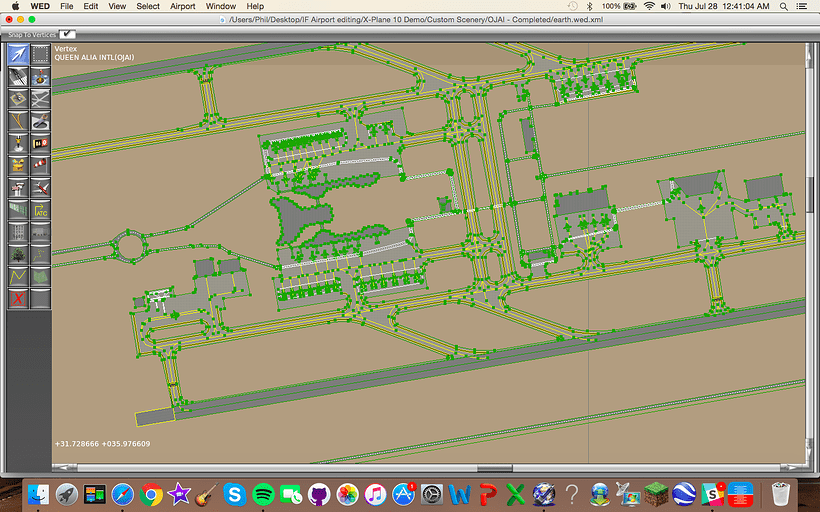Open Notification Center list icon

pyautogui.click(x=801, y=6)
